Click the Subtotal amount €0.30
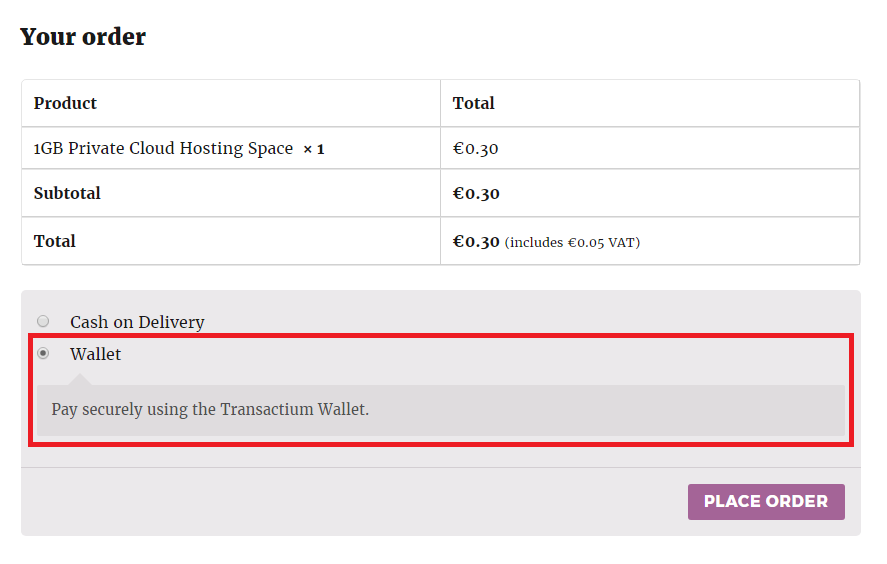Image resolution: width=887 pixels, height=564 pixels. tap(476, 193)
